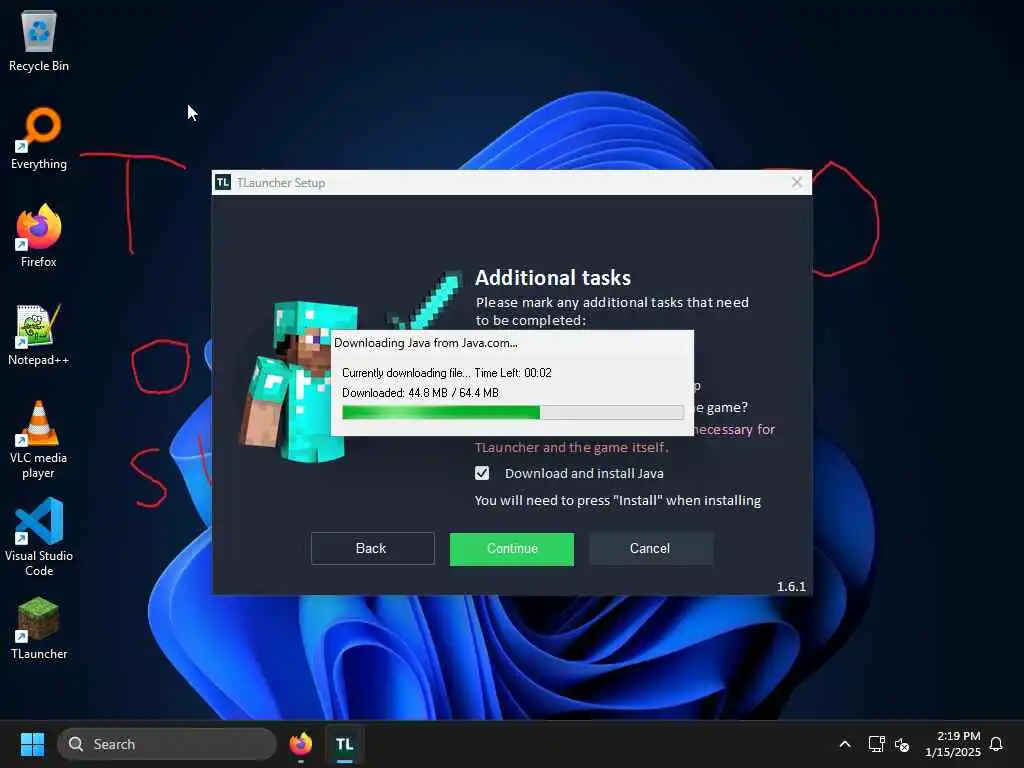
Task: Show hidden system tray icons
Action: (x=844, y=744)
